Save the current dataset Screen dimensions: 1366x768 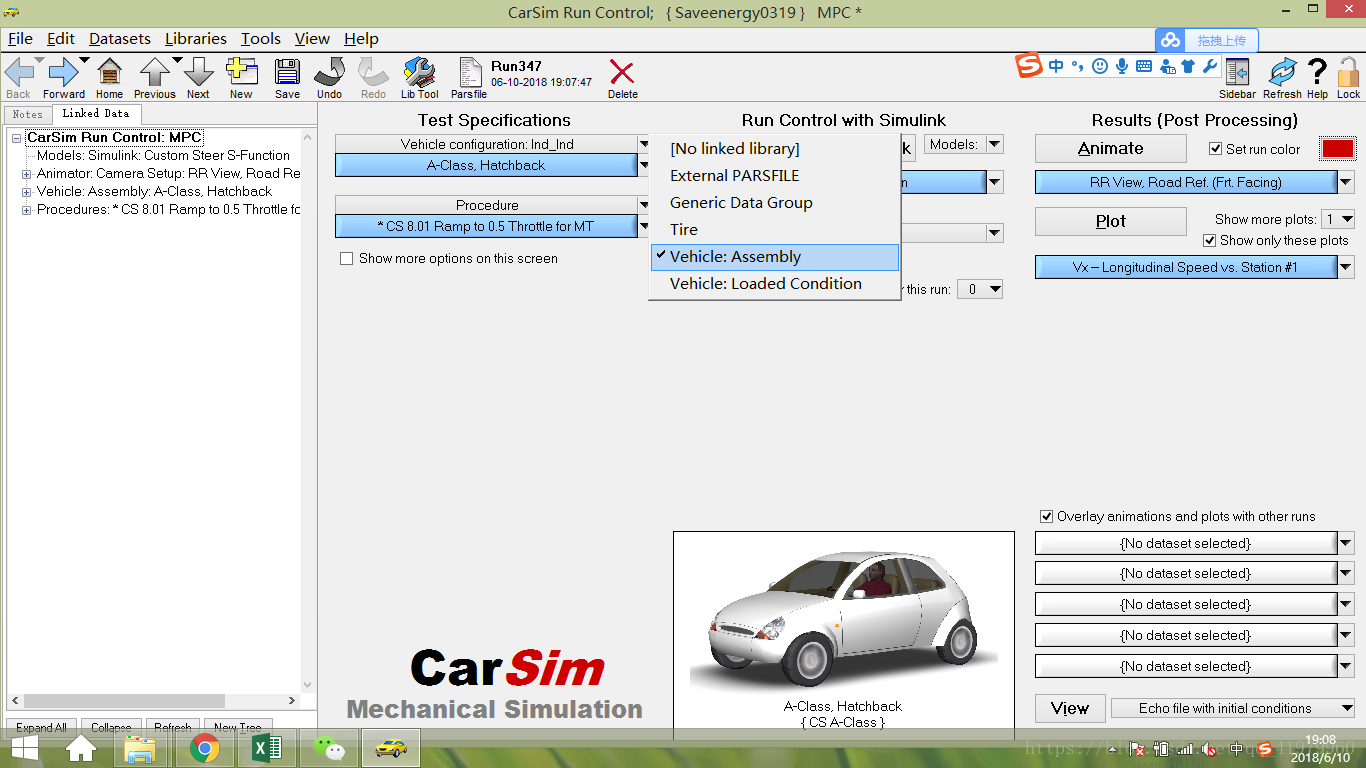287,72
